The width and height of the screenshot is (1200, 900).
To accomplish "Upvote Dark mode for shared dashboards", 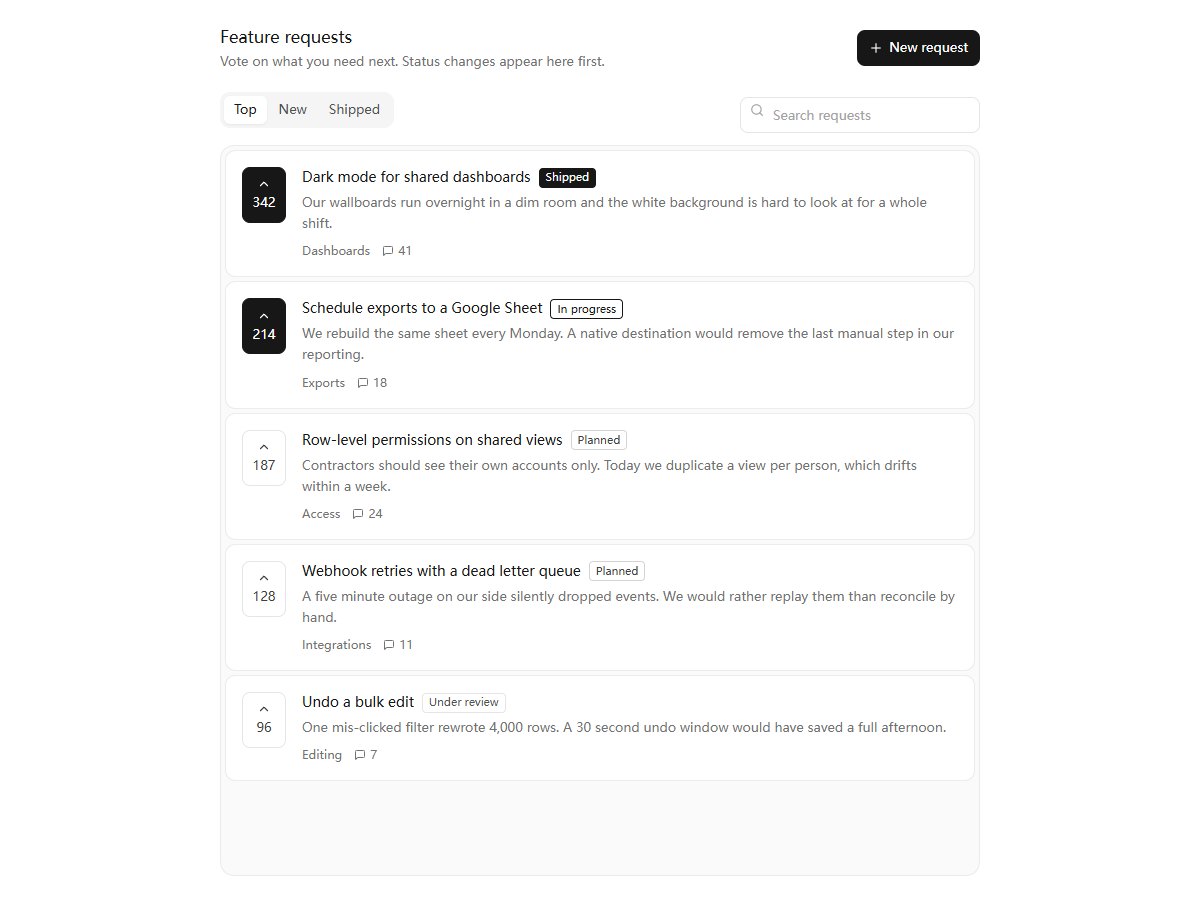I will 264,195.
